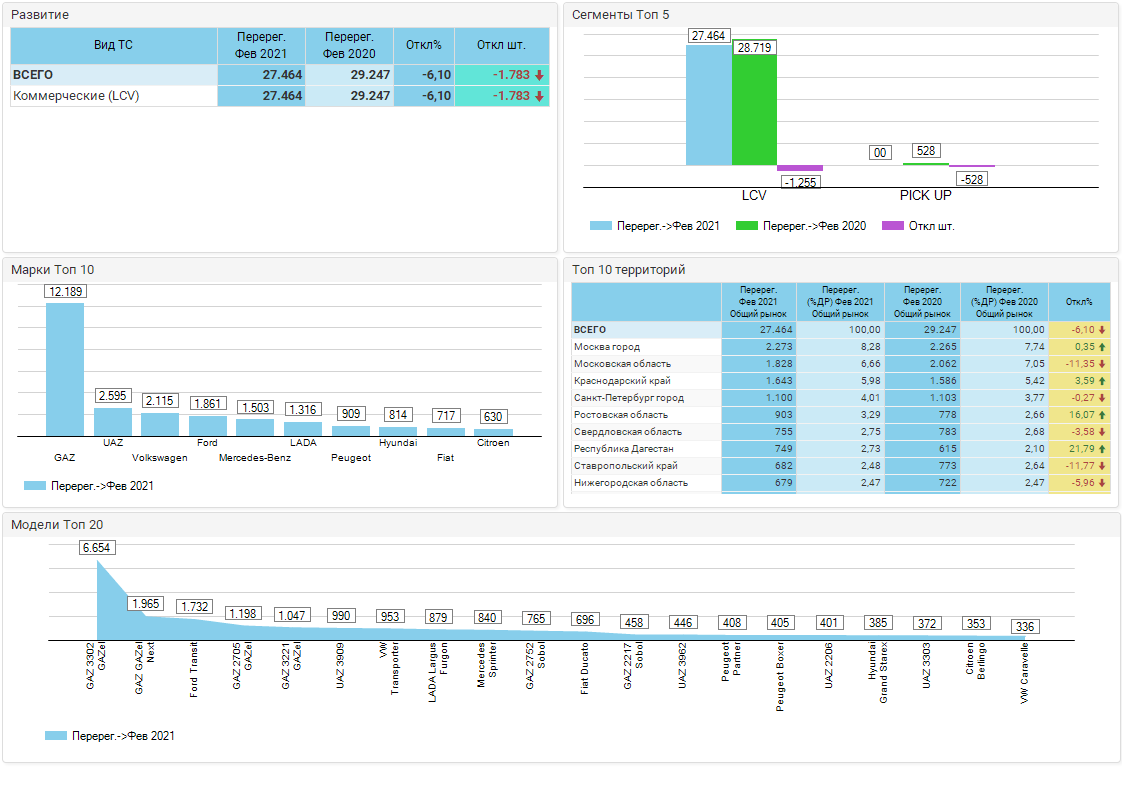Select Санкт-Петербург город territory row
Screen dimensions: 1122x793
(628, 398)
